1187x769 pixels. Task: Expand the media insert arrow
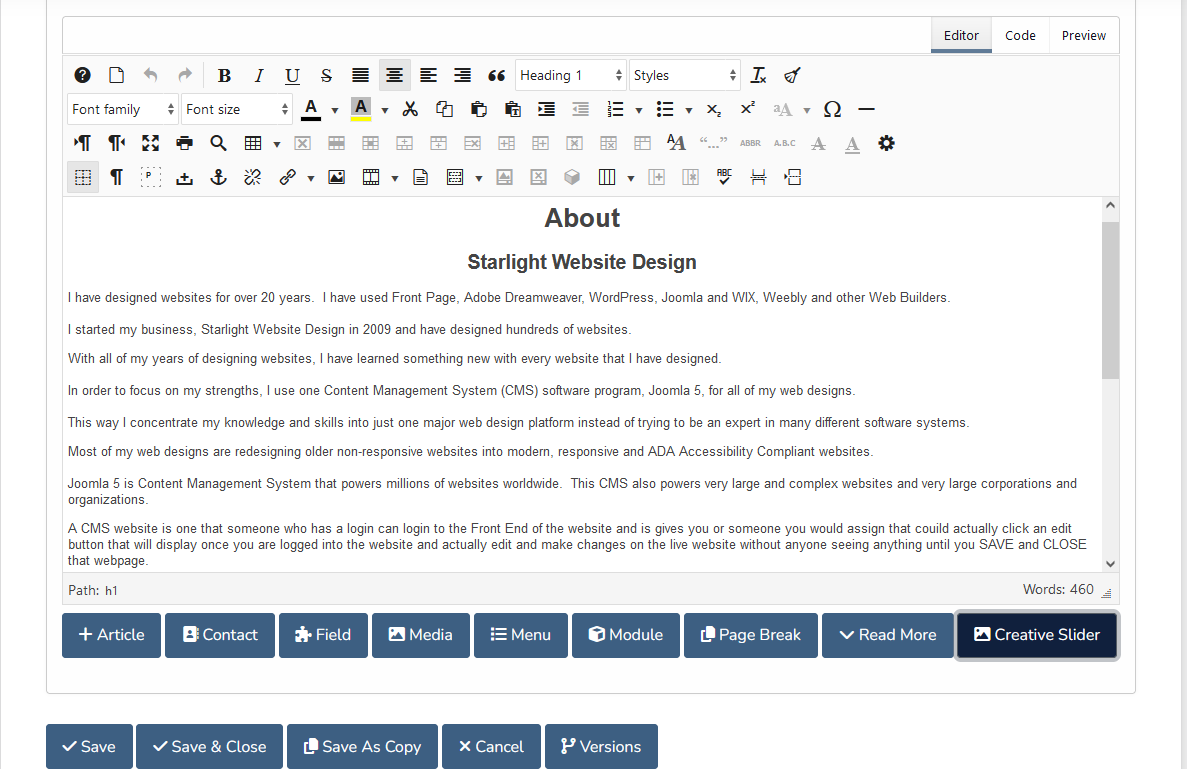click(394, 179)
